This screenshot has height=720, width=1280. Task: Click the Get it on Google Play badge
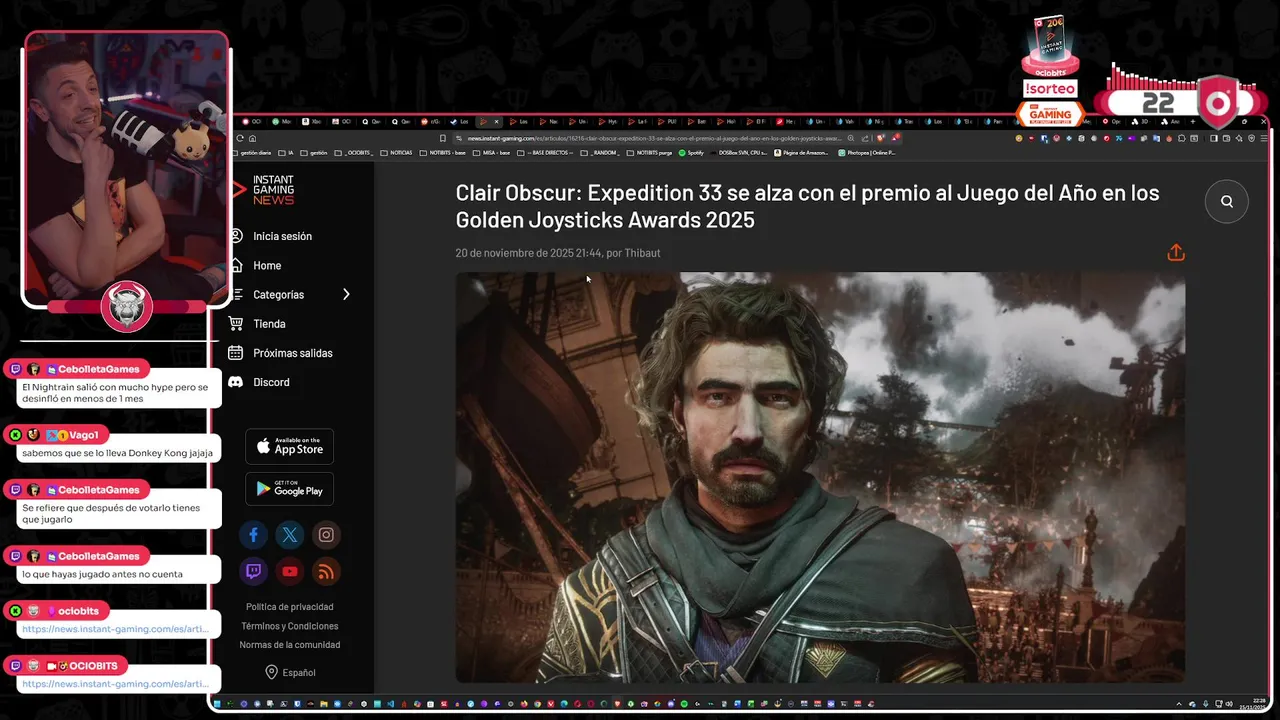(x=290, y=489)
